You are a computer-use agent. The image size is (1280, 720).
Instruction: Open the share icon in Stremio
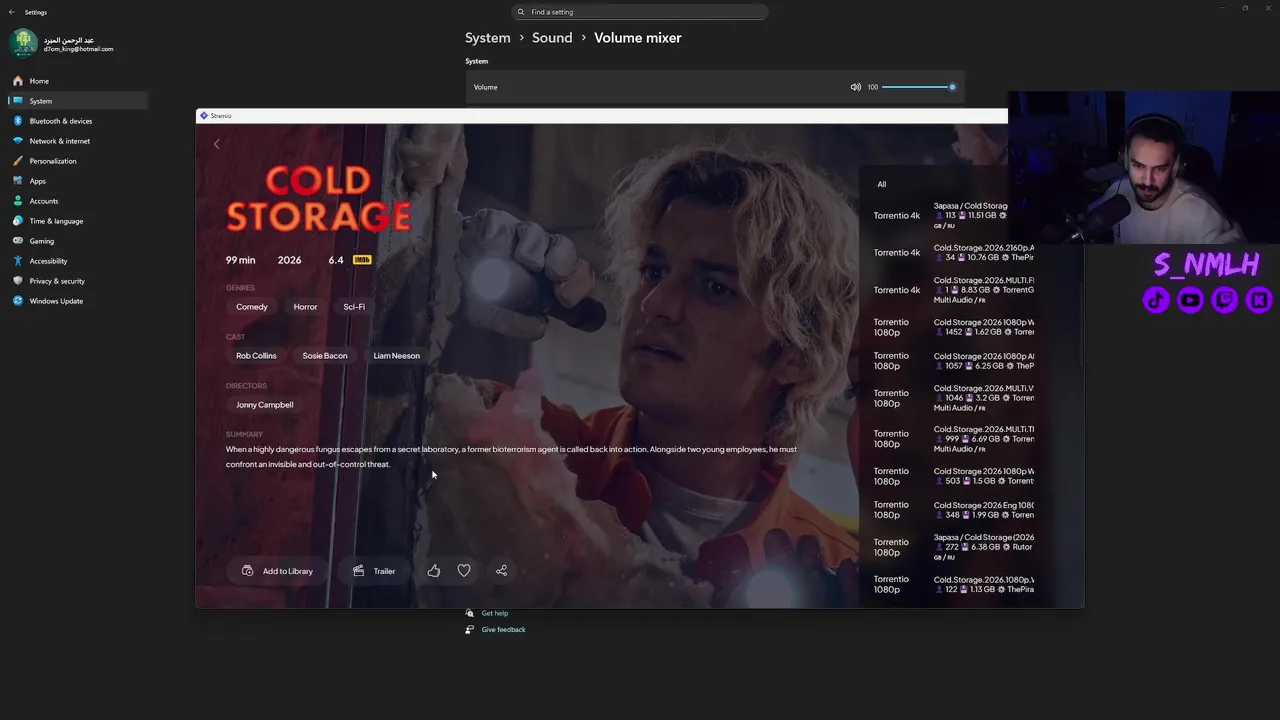click(x=502, y=571)
